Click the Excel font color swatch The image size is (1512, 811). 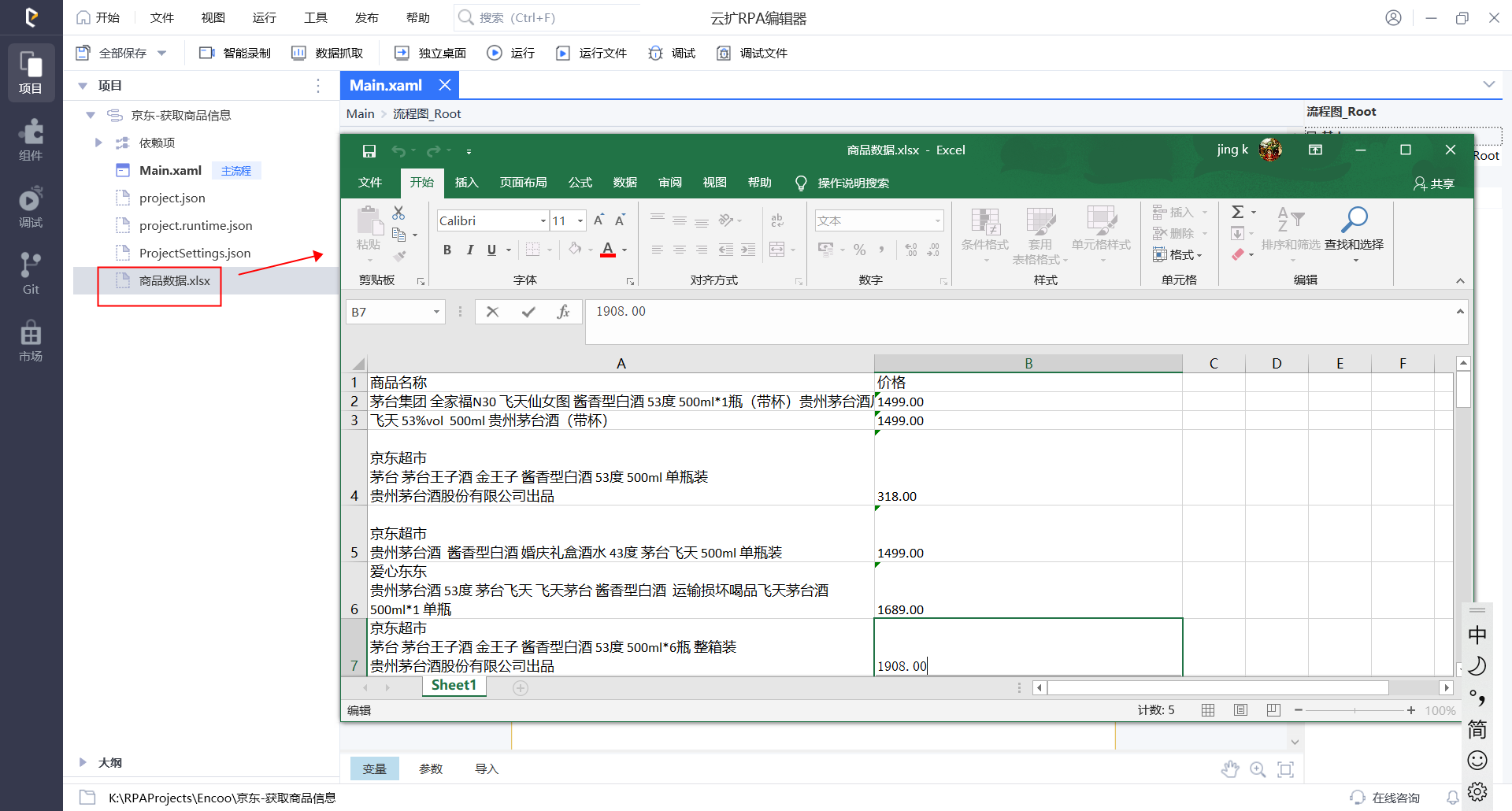tap(608, 250)
